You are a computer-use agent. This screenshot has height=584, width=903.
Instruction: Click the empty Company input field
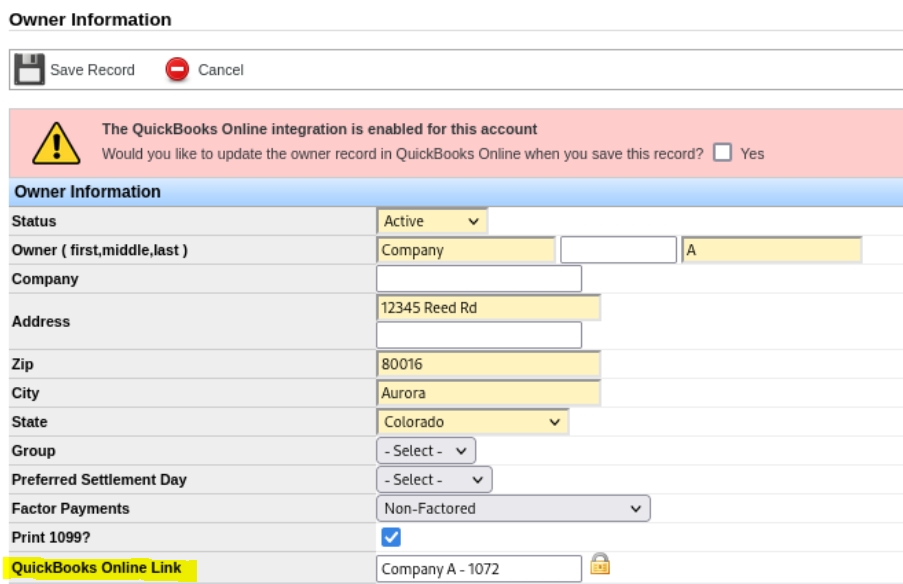coord(479,279)
